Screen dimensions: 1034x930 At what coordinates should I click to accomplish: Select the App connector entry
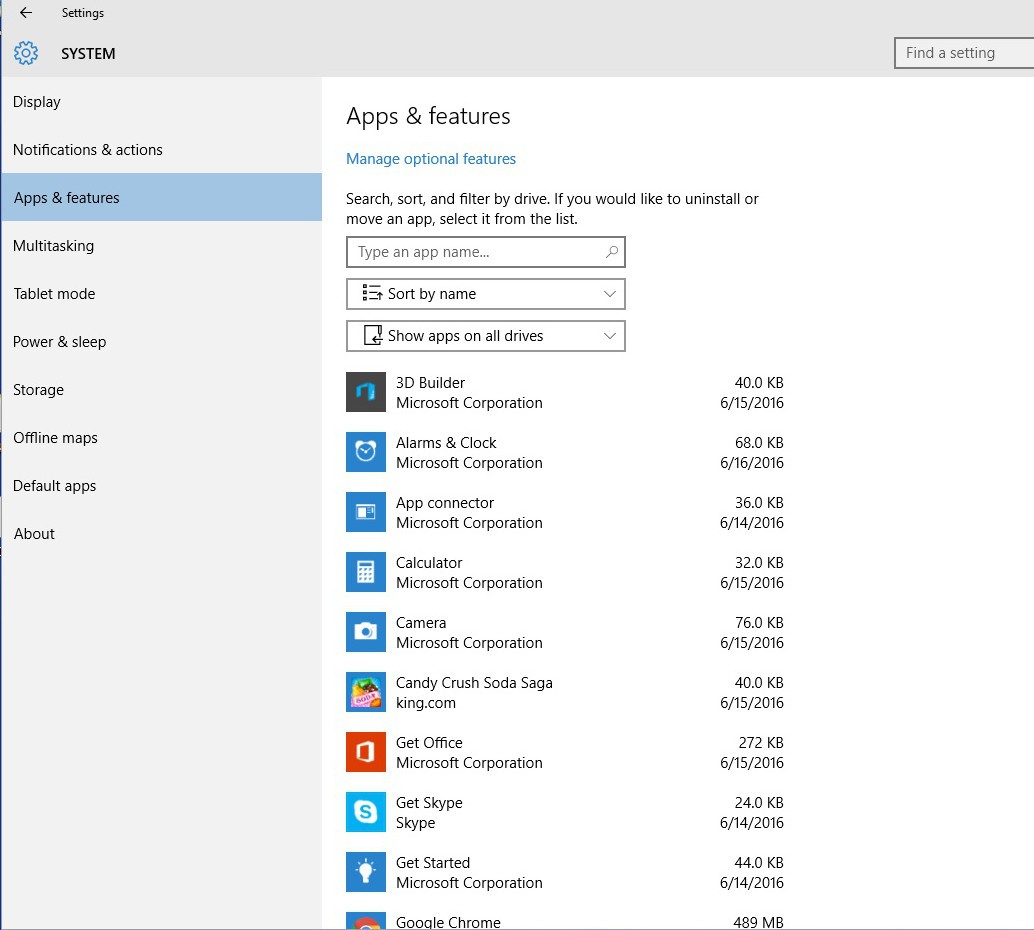pyautogui.click(x=565, y=512)
